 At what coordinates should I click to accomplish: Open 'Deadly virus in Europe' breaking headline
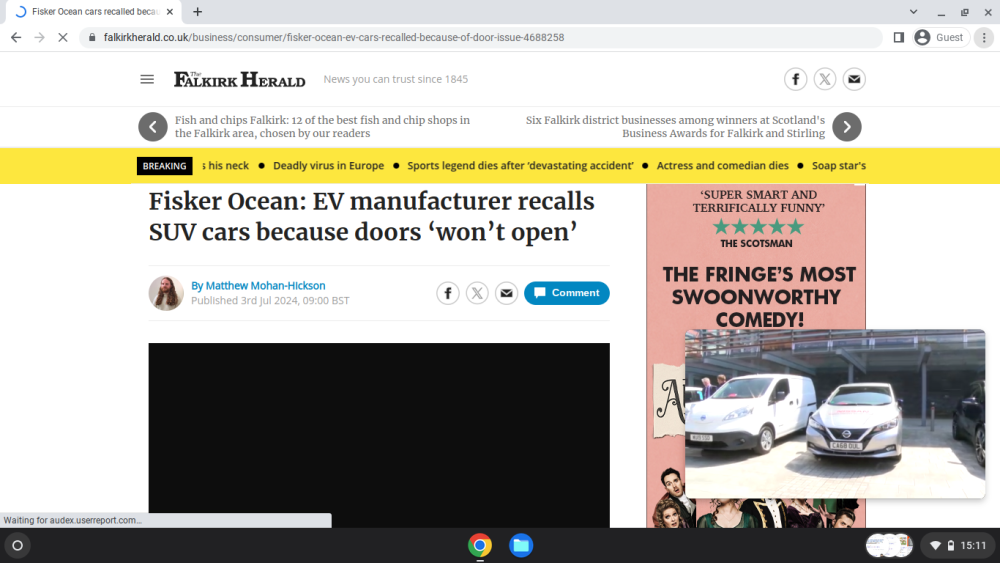coord(328,166)
